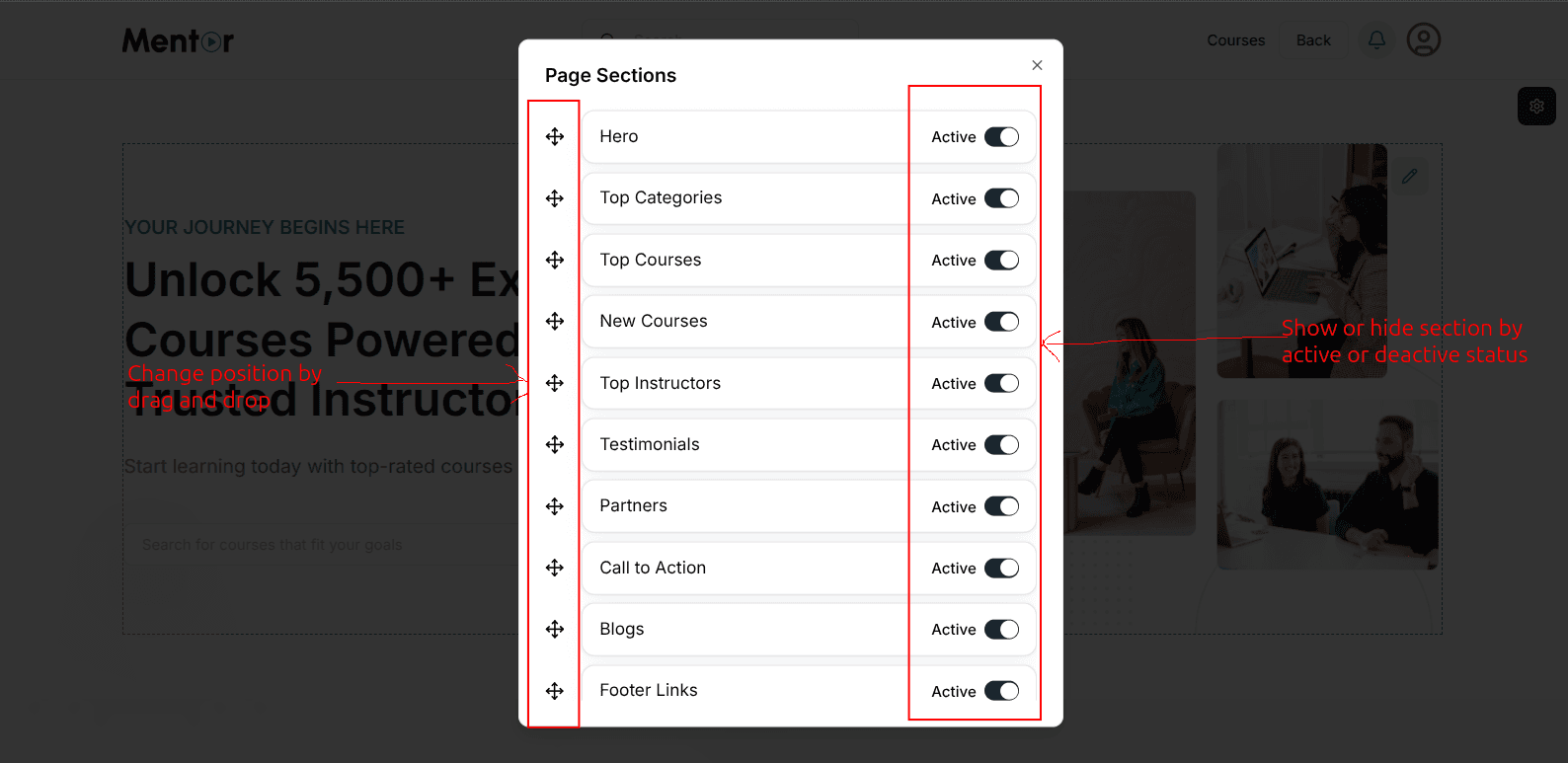Click the move handle next to Top Instructors
Viewport: 1568px width, 763px height.
click(554, 383)
